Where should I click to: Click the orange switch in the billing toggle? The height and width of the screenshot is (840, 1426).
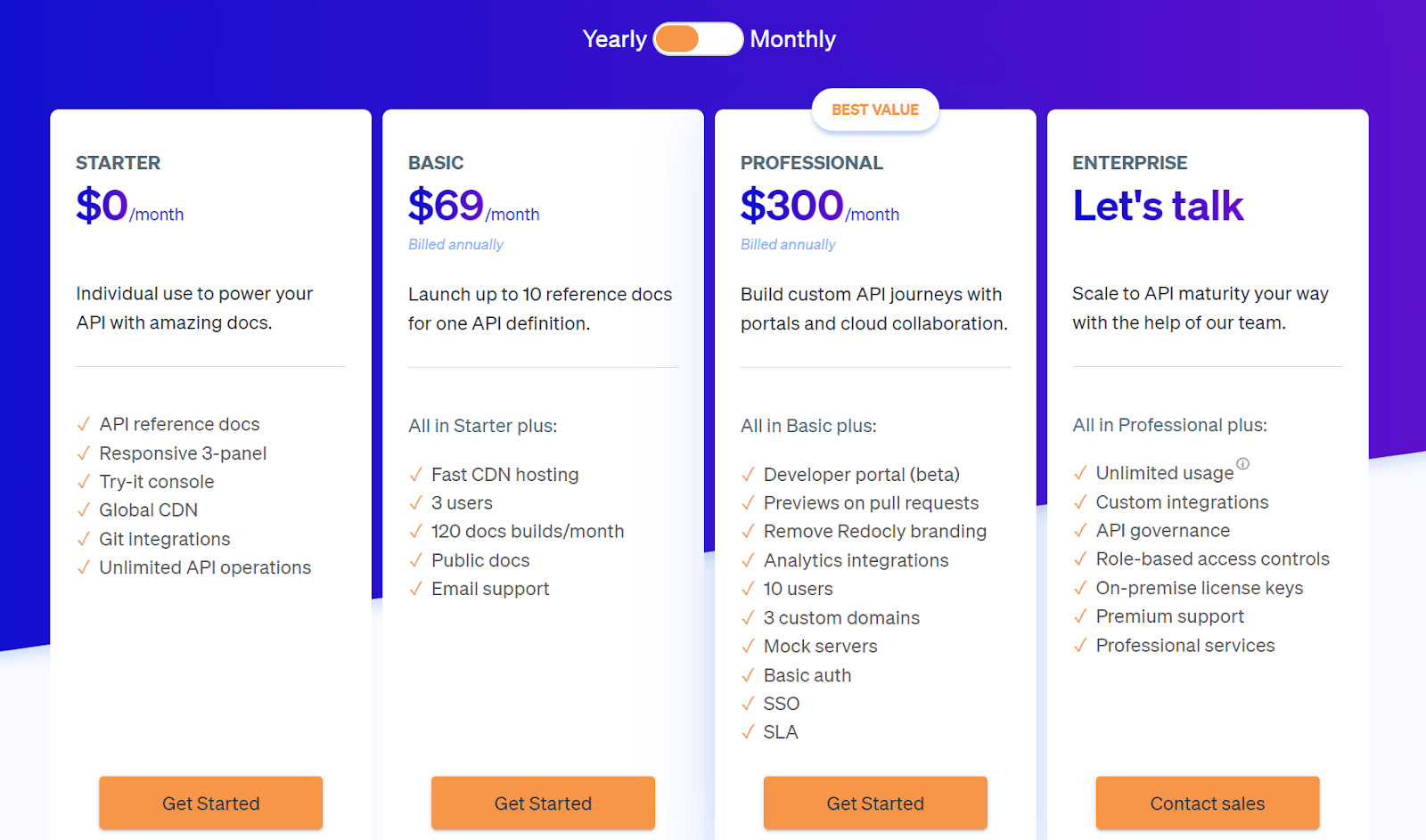tap(679, 38)
